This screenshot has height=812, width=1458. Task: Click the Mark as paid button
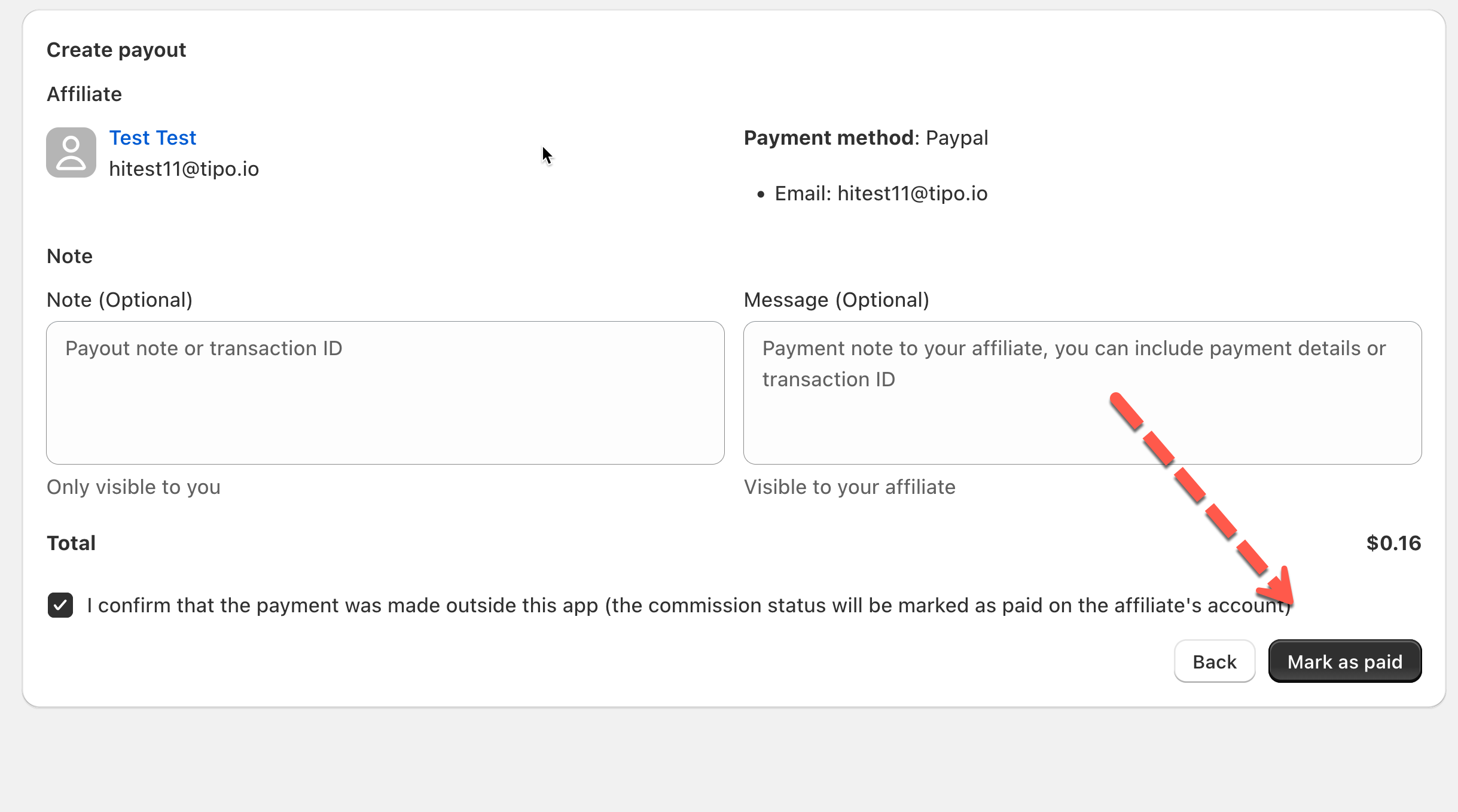(1344, 661)
